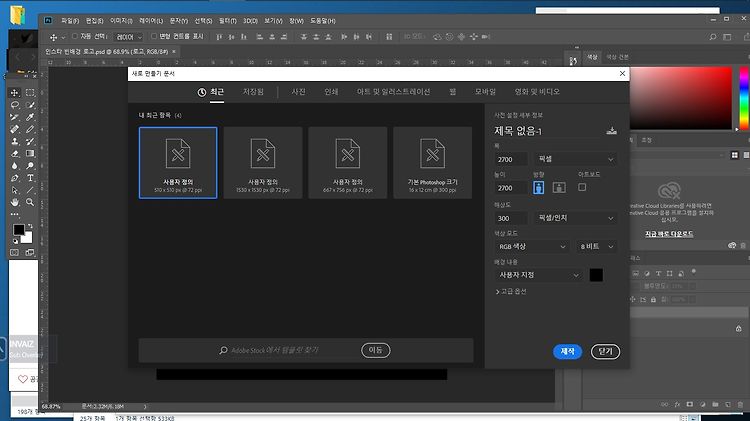Choose portrait orientation
This screenshot has height=421, width=750.
click(538, 188)
